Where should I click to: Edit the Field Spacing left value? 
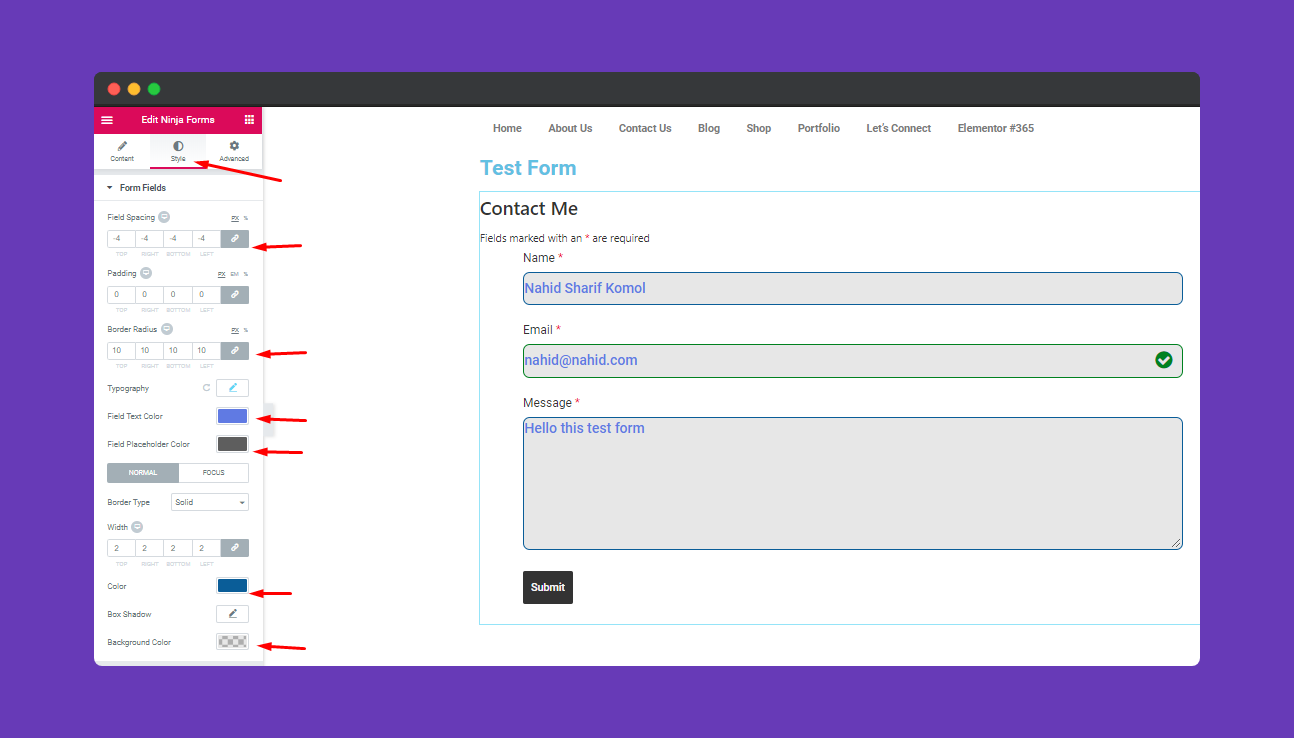(205, 239)
